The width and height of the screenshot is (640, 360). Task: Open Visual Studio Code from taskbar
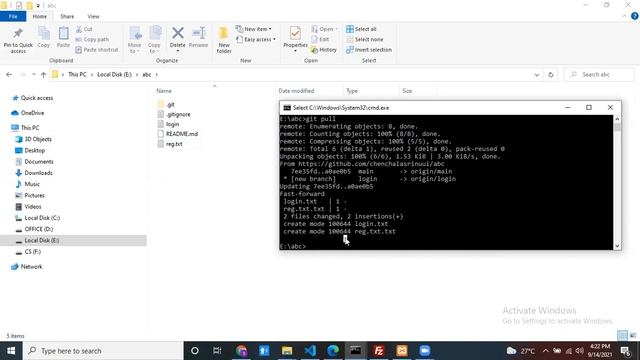tap(310, 351)
